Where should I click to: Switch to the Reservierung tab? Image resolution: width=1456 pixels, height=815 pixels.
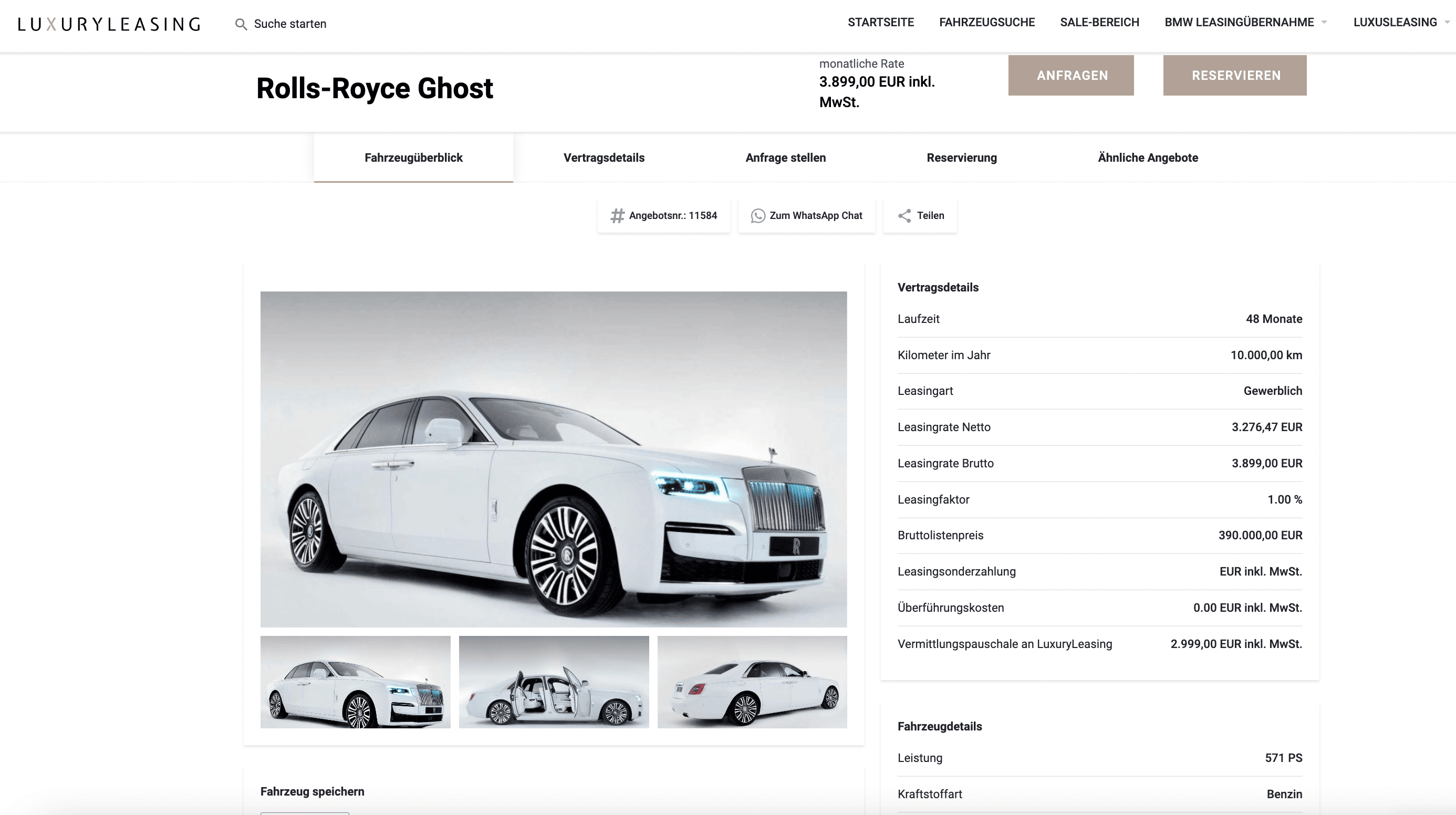[961, 158]
